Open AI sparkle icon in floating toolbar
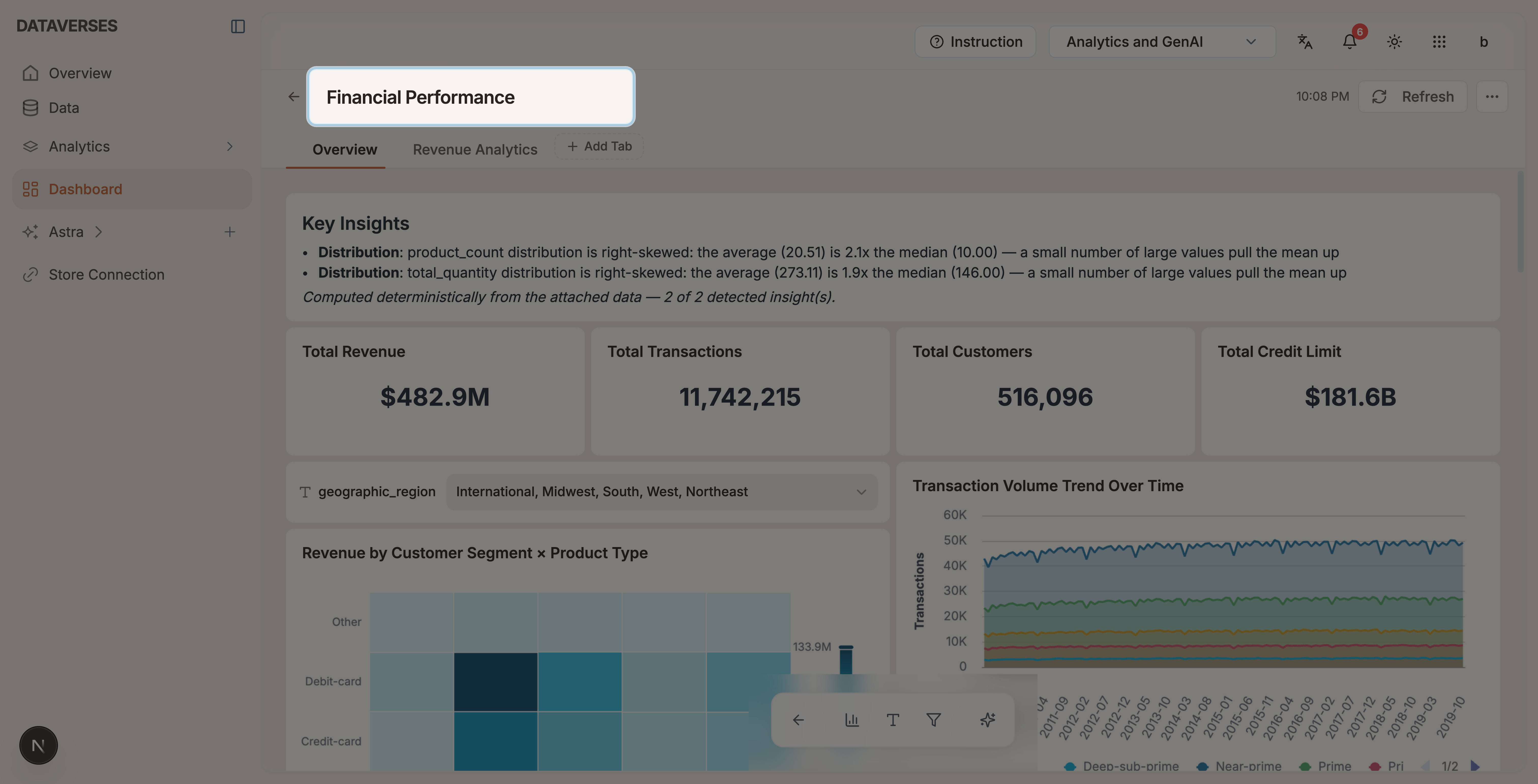The image size is (1538, 784). click(x=987, y=720)
